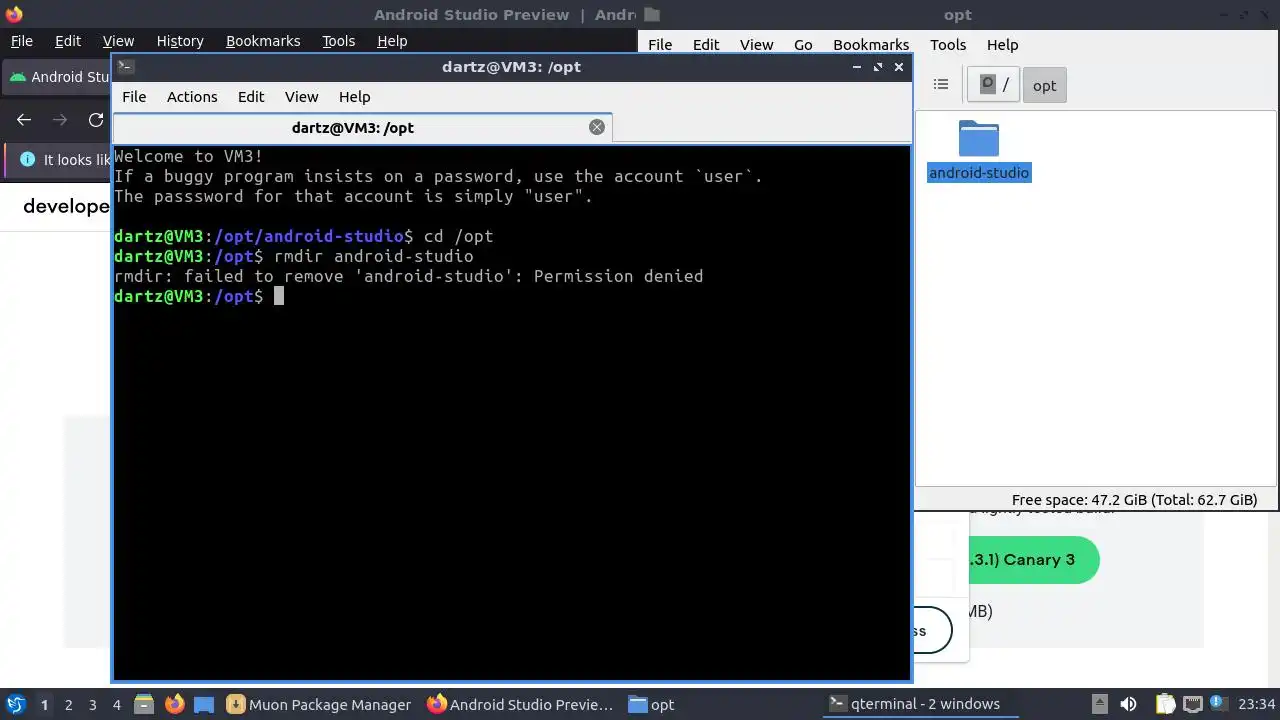The height and width of the screenshot is (720, 1280).
Task: Open Firefox Edit menu
Action: (68, 41)
